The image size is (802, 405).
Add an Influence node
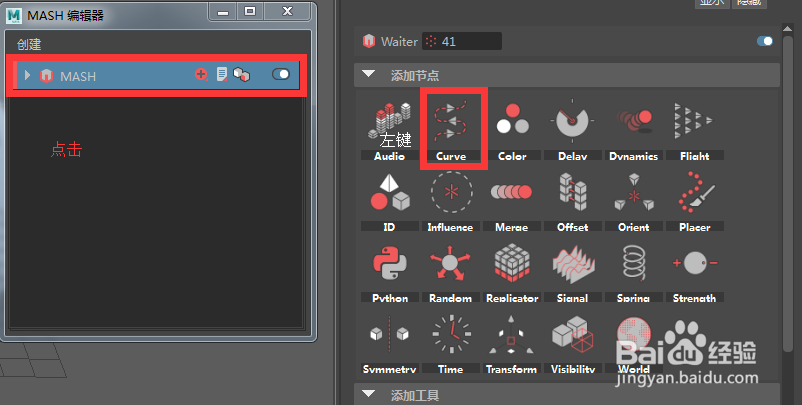451,200
